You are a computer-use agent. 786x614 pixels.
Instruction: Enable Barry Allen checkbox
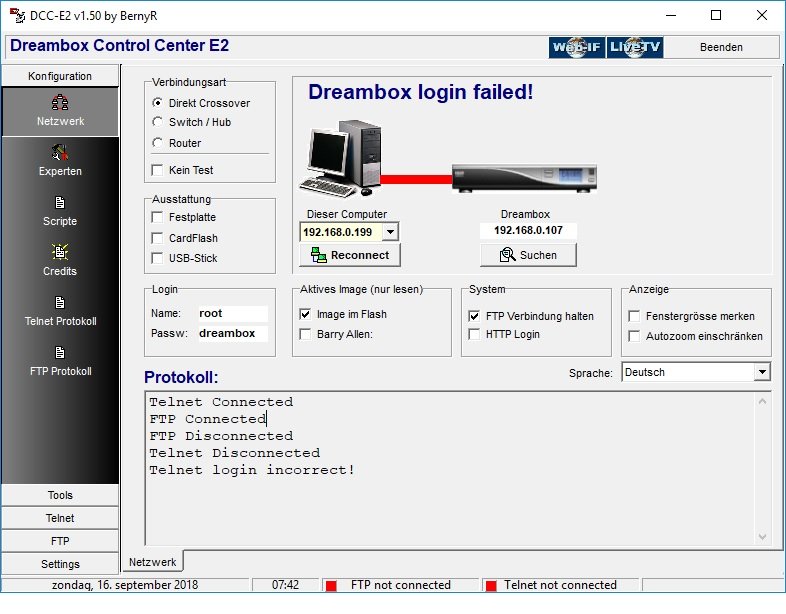(305, 334)
